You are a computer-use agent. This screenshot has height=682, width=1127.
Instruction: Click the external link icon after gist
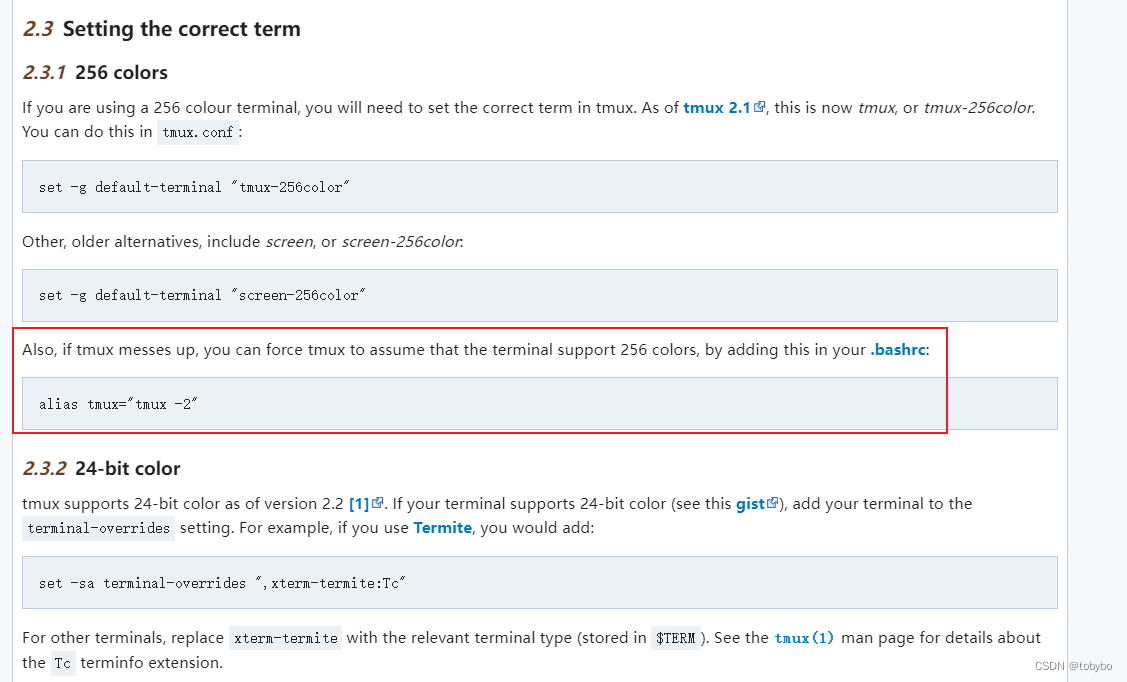(x=772, y=504)
